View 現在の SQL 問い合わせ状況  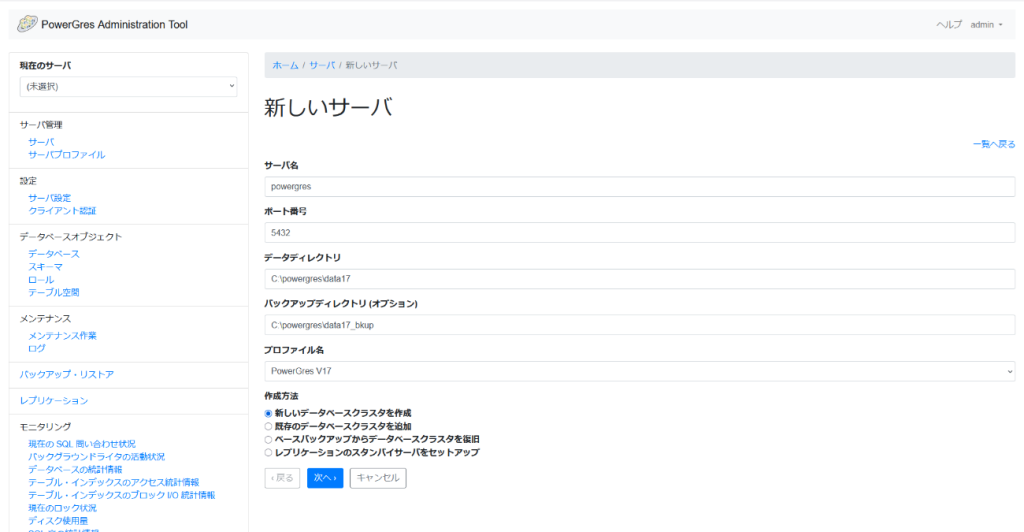click(x=82, y=444)
